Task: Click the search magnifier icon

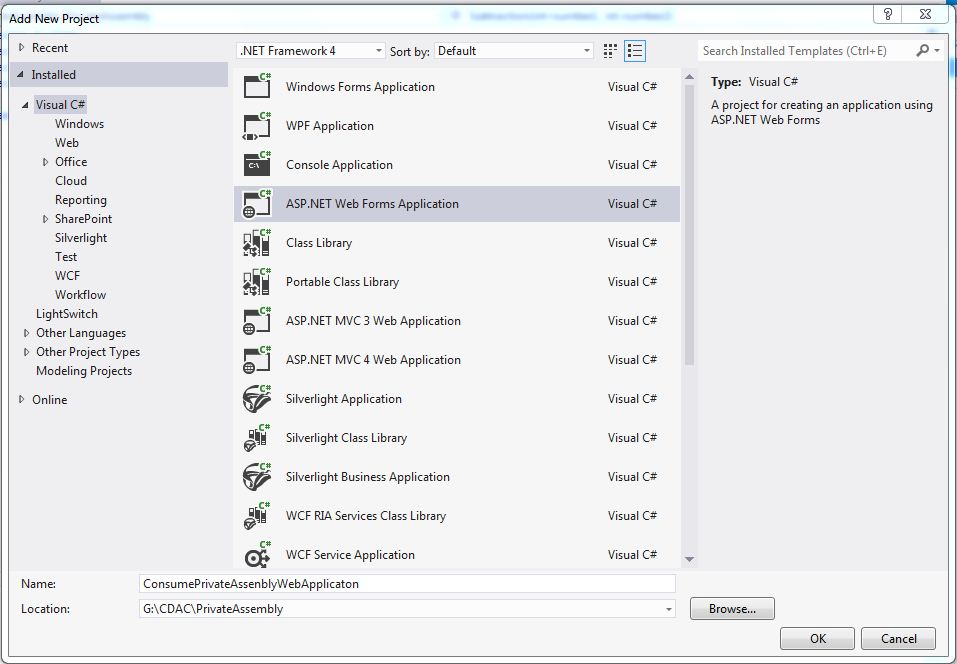Action: tap(922, 51)
